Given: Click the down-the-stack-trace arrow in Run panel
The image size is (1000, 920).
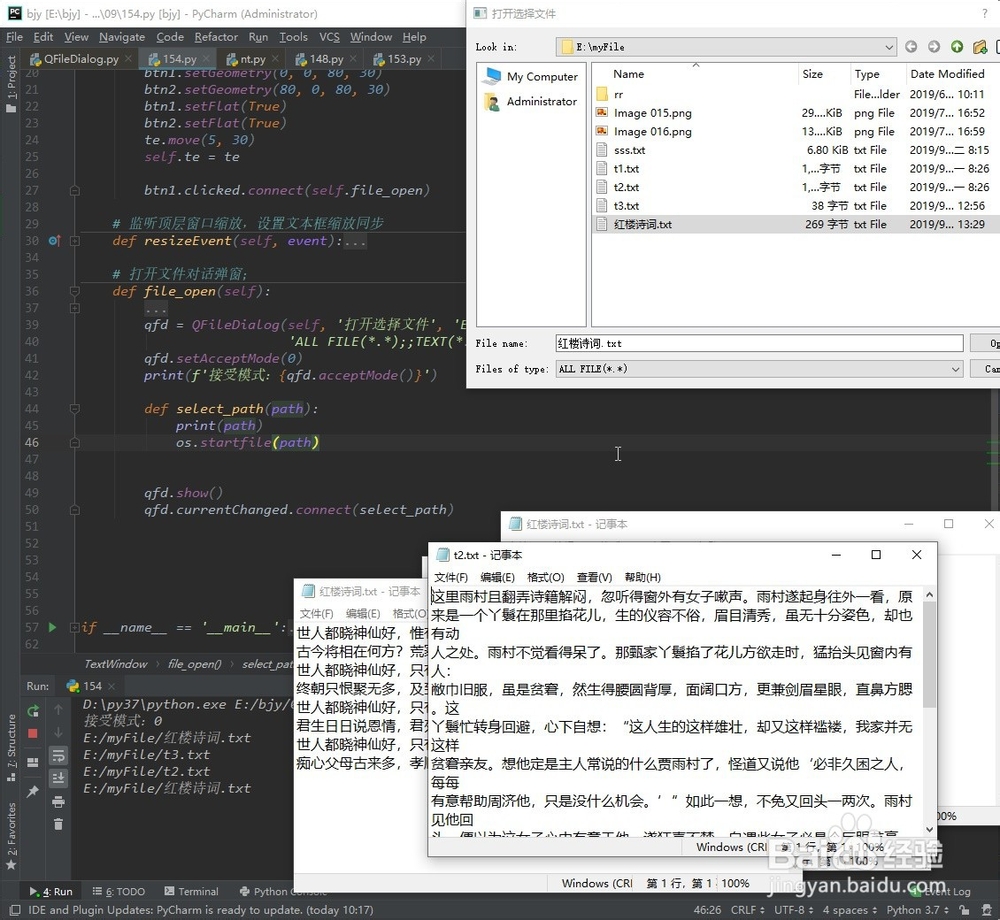Looking at the screenshot, I should click(x=58, y=733).
